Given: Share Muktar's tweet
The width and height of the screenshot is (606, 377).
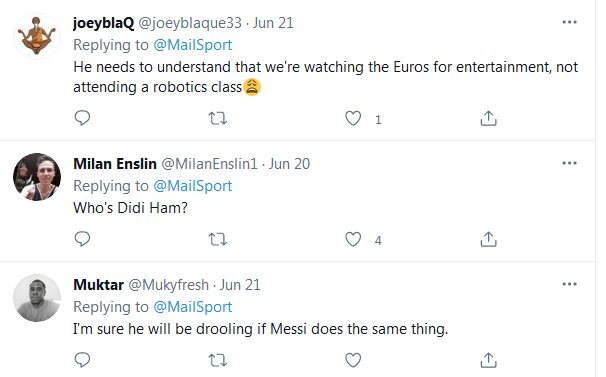Looking at the screenshot, I should [488, 360].
